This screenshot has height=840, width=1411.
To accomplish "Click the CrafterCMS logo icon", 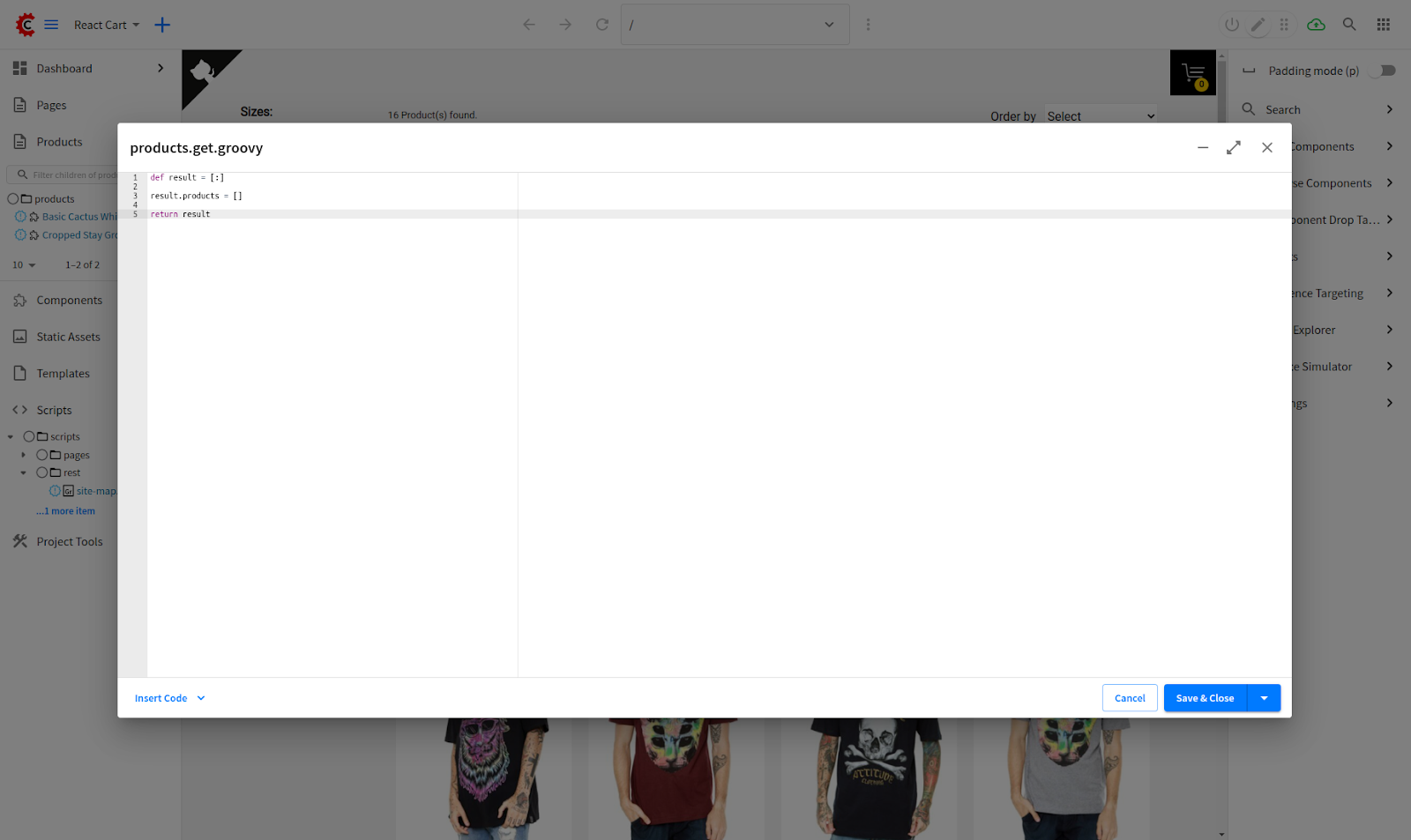I will (26, 25).
